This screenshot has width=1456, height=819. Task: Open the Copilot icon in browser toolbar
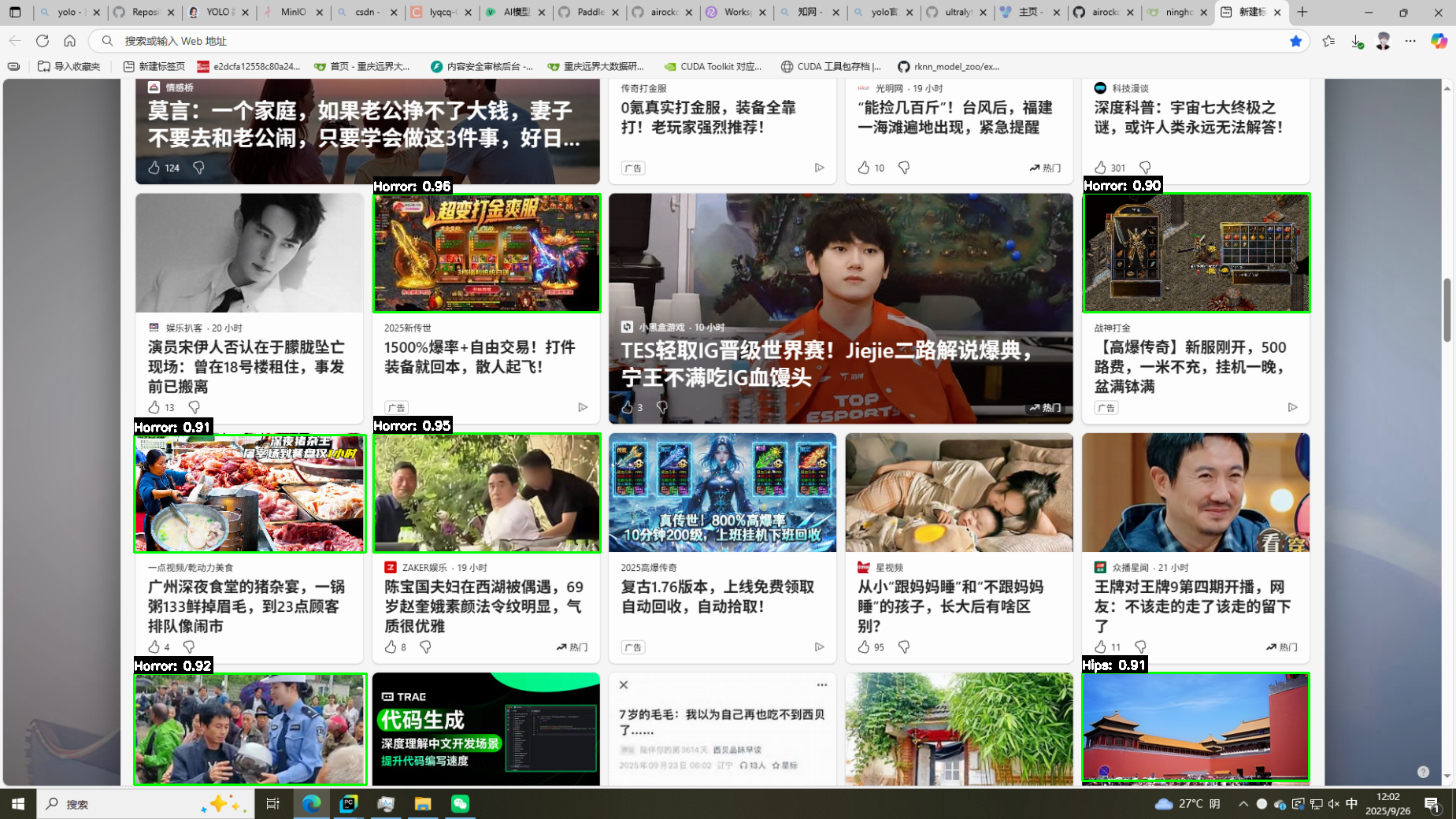[x=1439, y=41]
